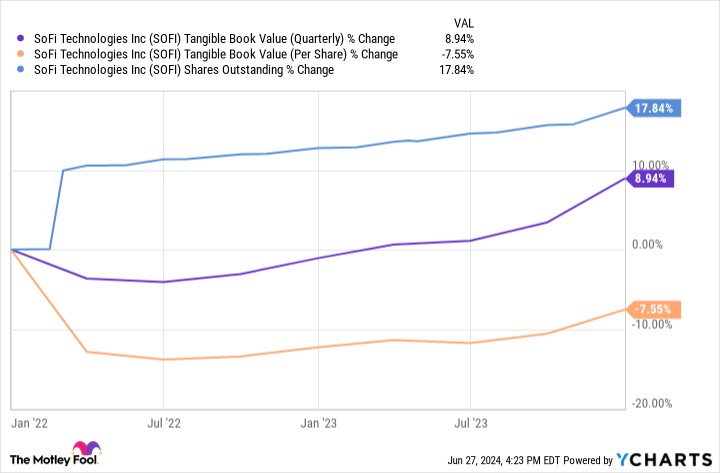
Task: Click the Jul '22 x-axis label
Action: (x=164, y=425)
